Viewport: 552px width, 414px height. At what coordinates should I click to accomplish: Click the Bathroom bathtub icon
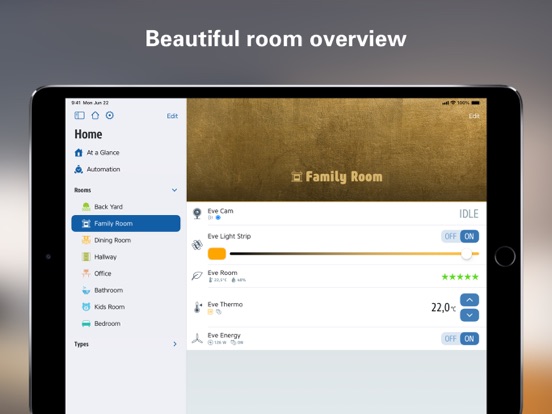click(86, 290)
